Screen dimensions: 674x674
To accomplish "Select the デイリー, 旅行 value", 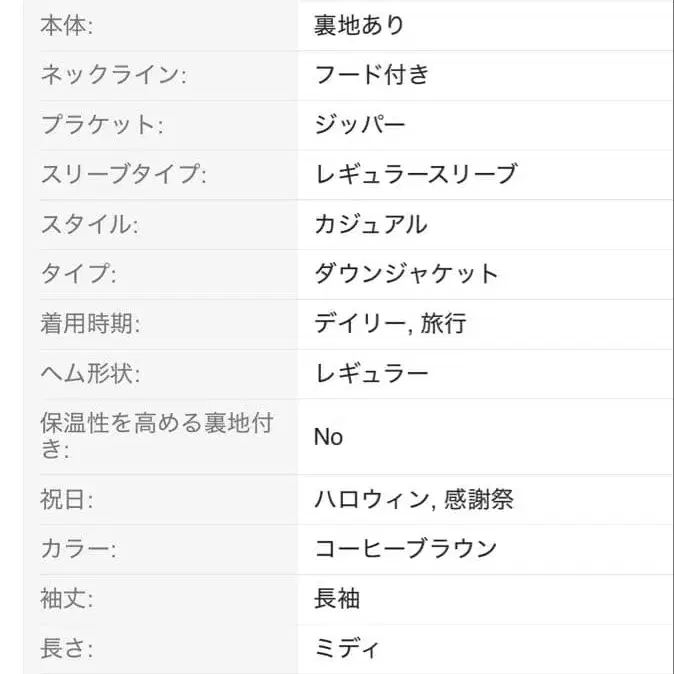I will (390, 324).
